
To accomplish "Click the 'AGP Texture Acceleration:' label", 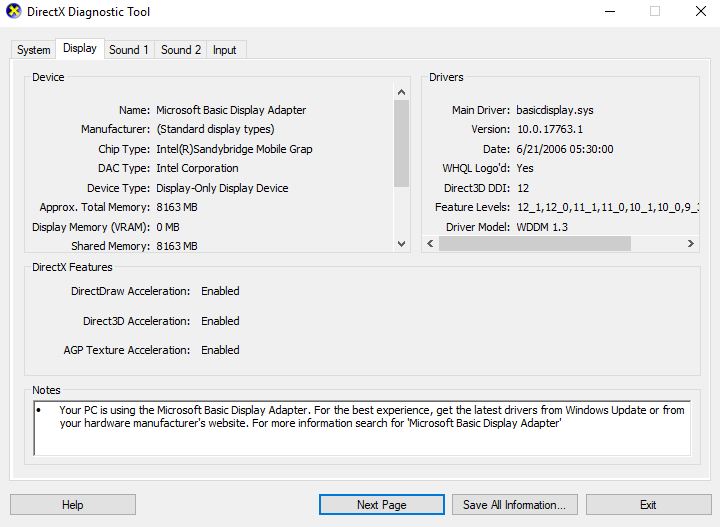I will 127,350.
